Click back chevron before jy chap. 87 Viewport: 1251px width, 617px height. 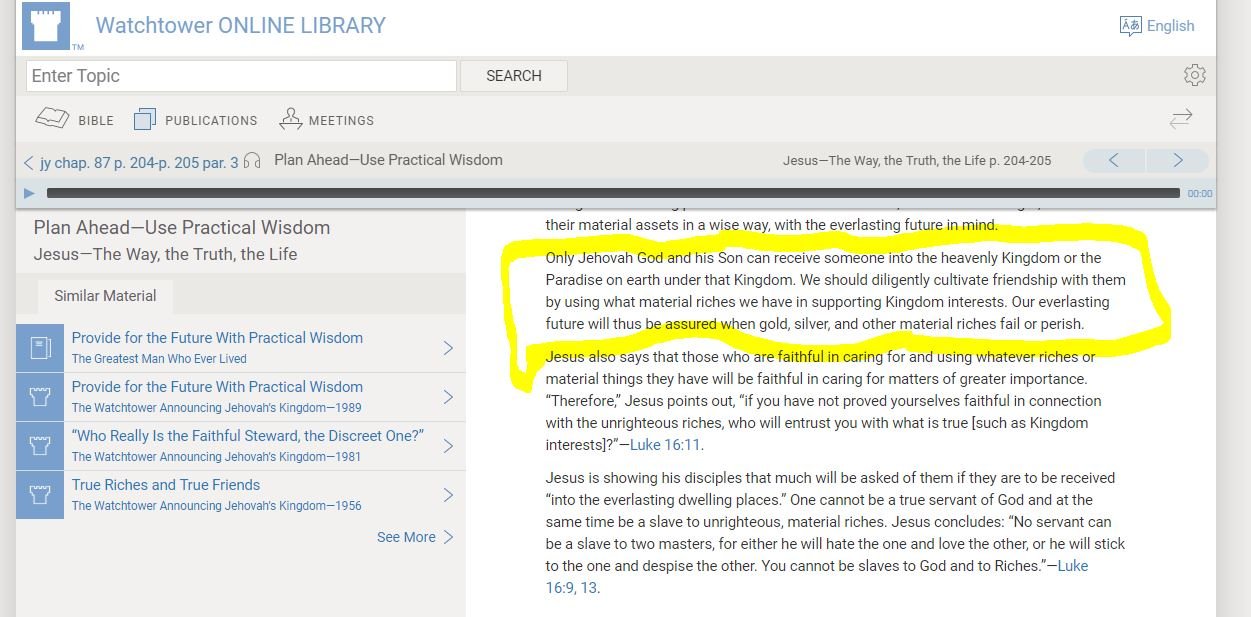[x=28, y=161]
